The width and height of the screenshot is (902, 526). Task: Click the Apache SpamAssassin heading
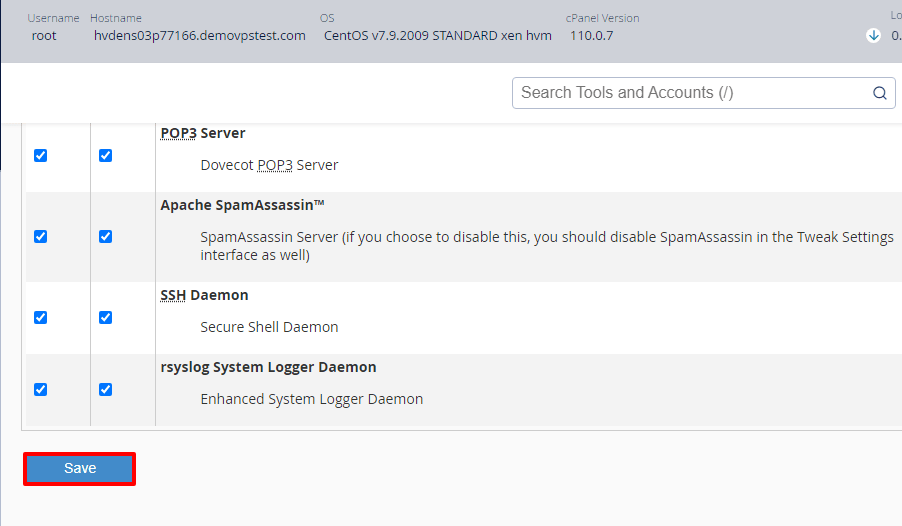[242, 205]
